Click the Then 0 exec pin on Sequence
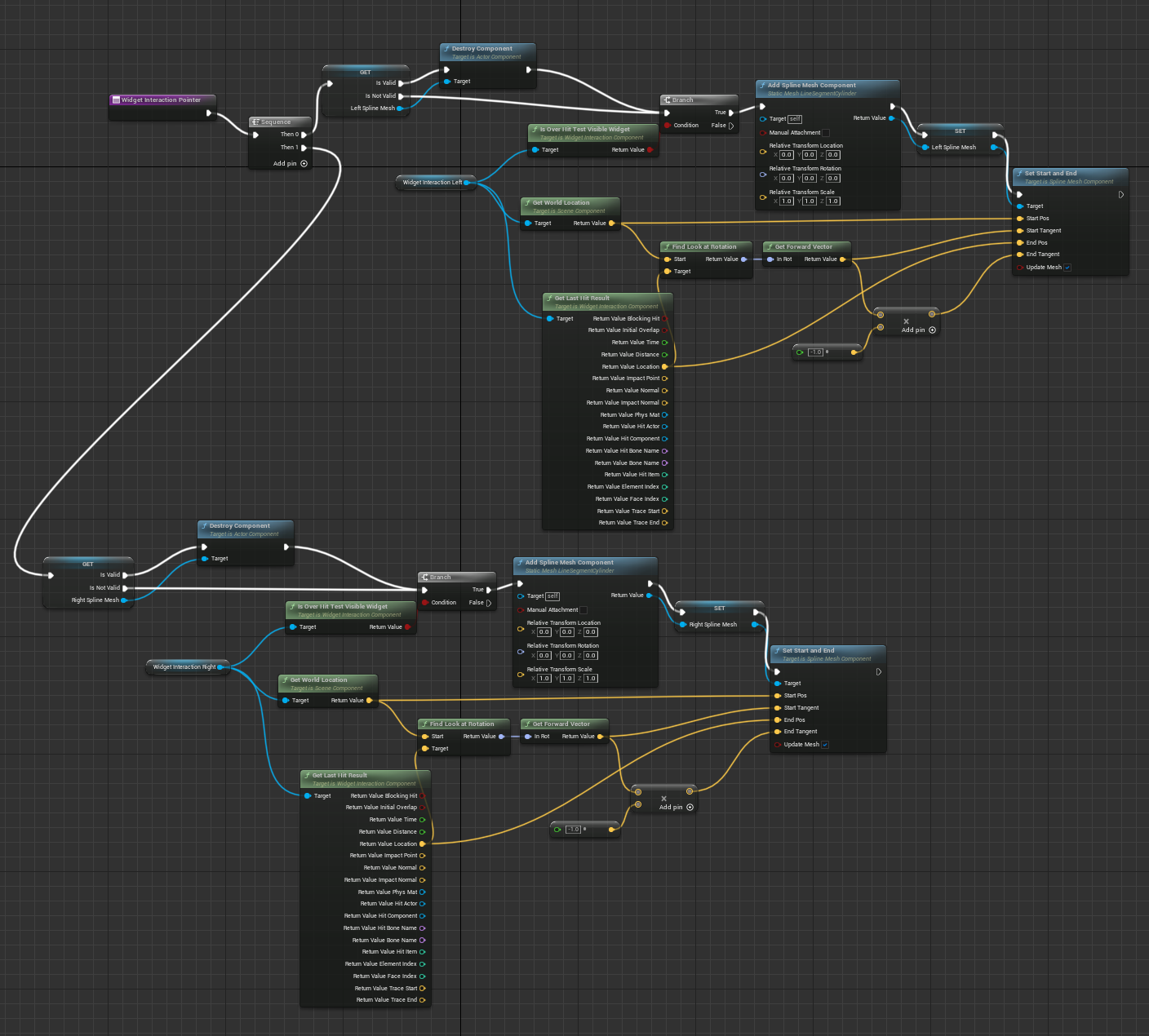 [304, 135]
